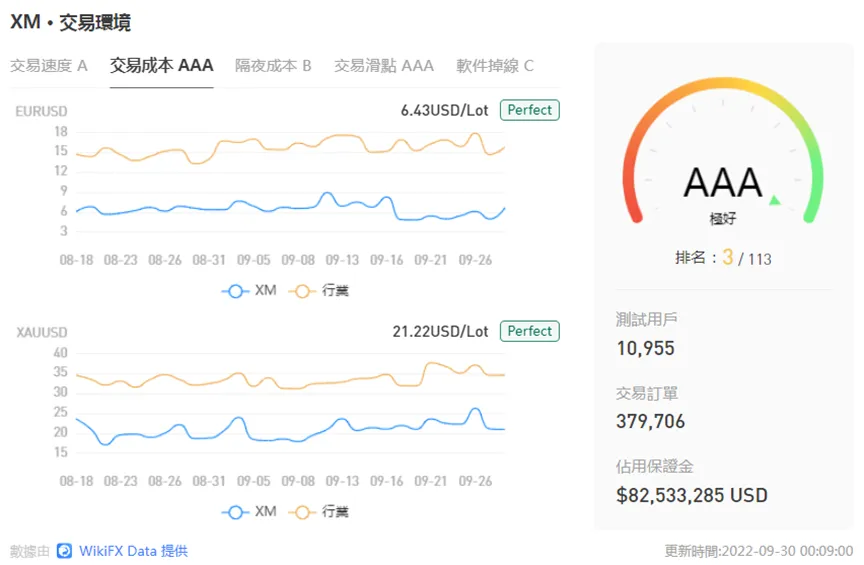Click the WikiFX Data logo icon

pos(64,551)
